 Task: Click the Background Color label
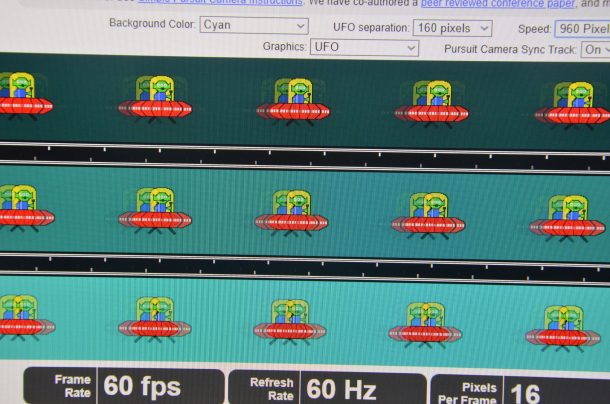pos(152,23)
